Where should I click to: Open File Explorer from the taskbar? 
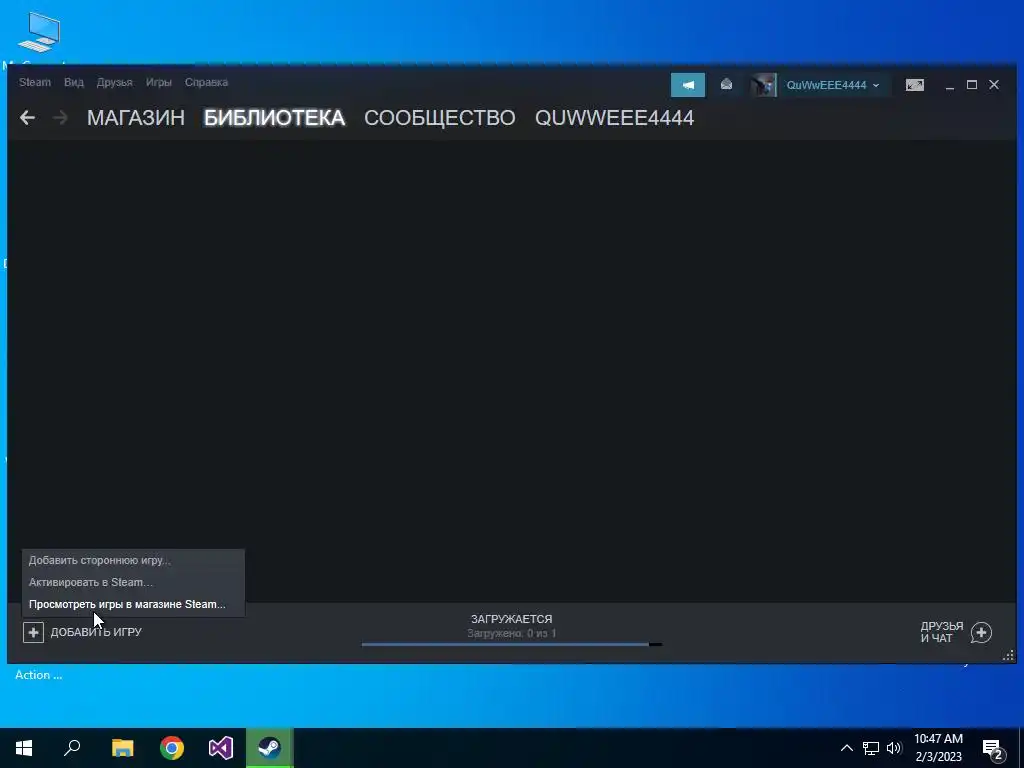pos(122,748)
